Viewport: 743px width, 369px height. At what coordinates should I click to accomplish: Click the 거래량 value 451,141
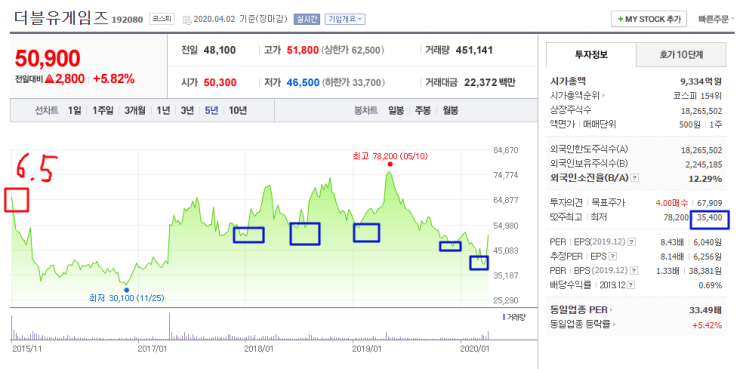pos(474,50)
